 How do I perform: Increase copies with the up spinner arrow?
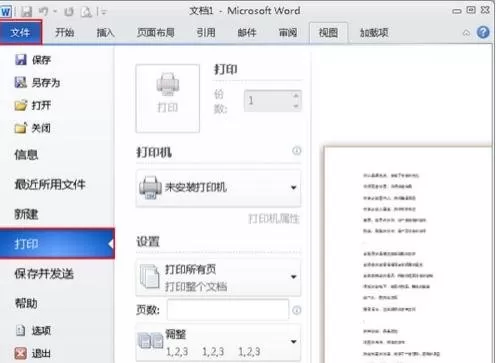pos(296,96)
